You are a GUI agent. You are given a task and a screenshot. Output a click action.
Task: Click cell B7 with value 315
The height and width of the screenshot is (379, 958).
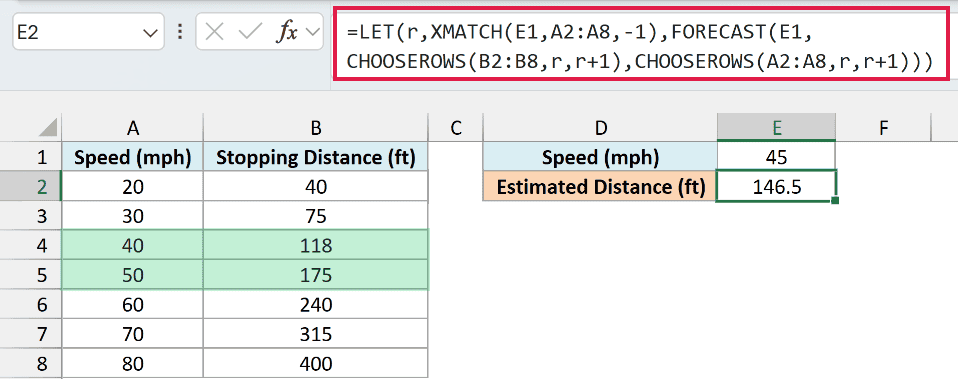(316, 334)
